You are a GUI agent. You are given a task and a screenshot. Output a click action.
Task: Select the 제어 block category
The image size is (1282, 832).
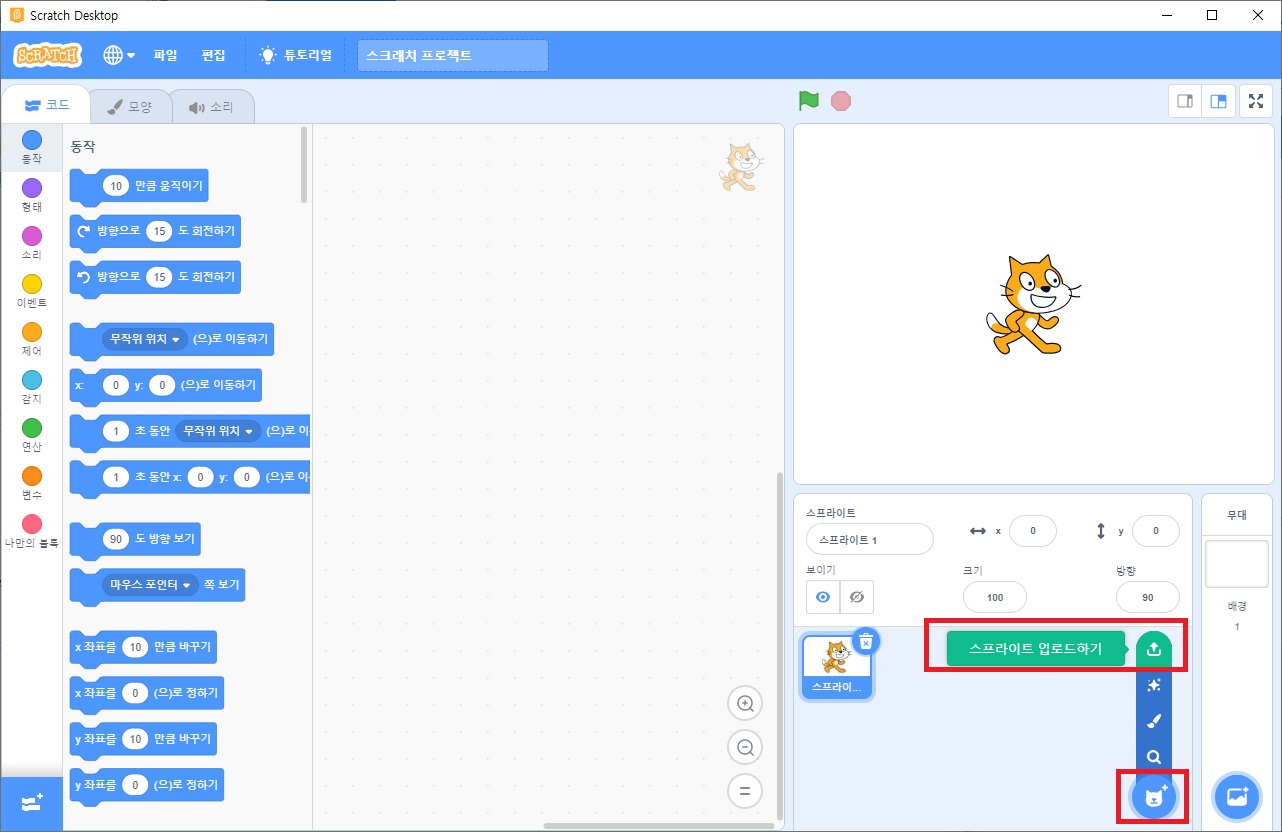32,339
